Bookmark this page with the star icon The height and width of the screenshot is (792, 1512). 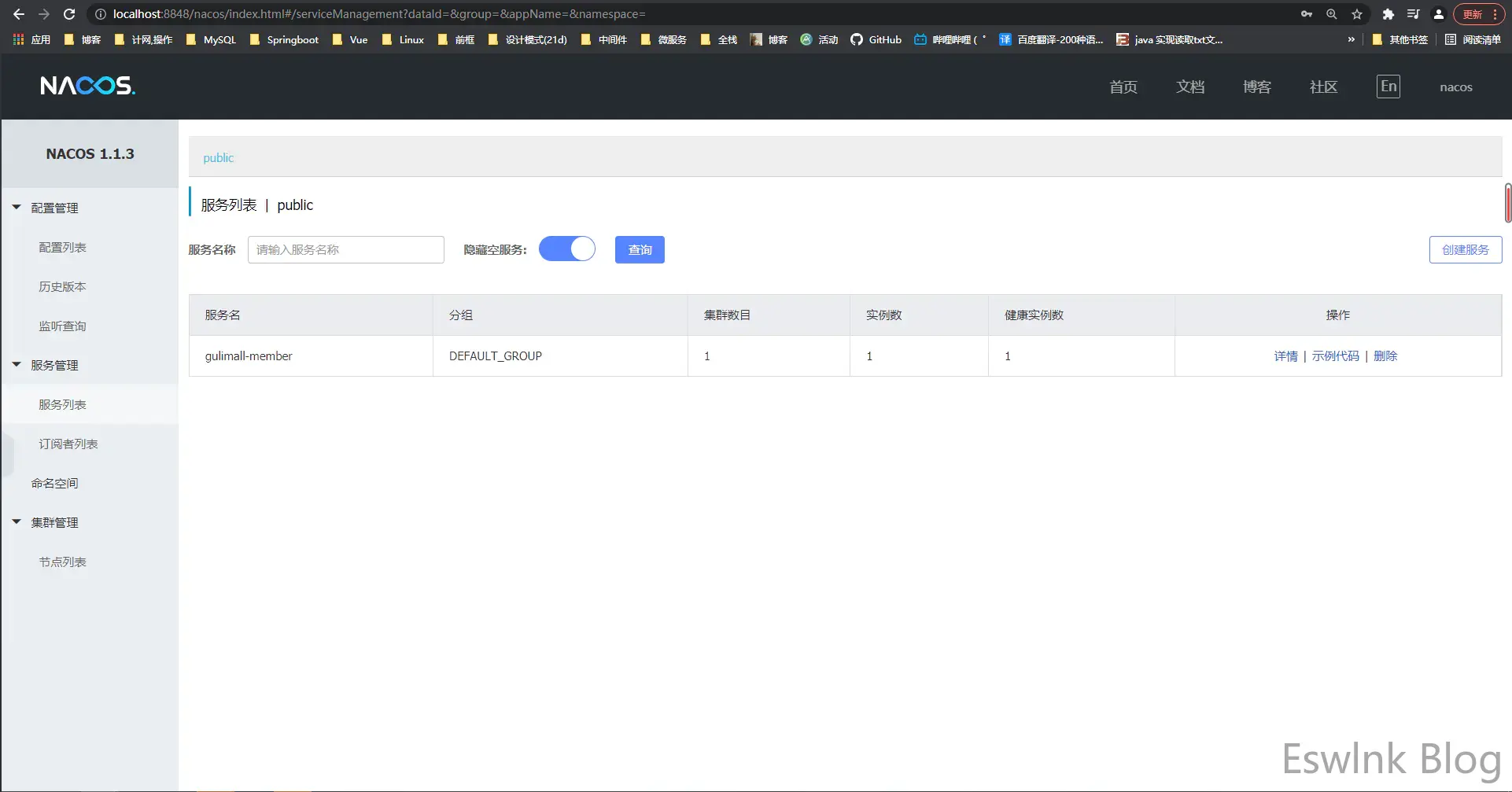(x=1357, y=14)
